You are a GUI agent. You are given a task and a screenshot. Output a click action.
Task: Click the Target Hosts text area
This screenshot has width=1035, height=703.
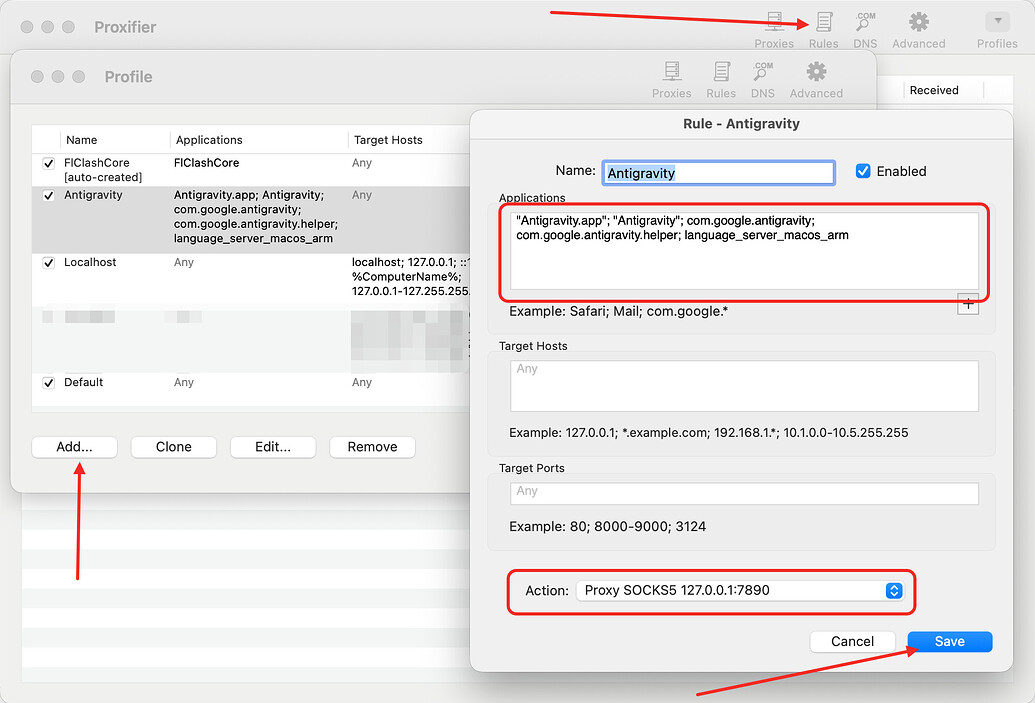coord(744,385)
